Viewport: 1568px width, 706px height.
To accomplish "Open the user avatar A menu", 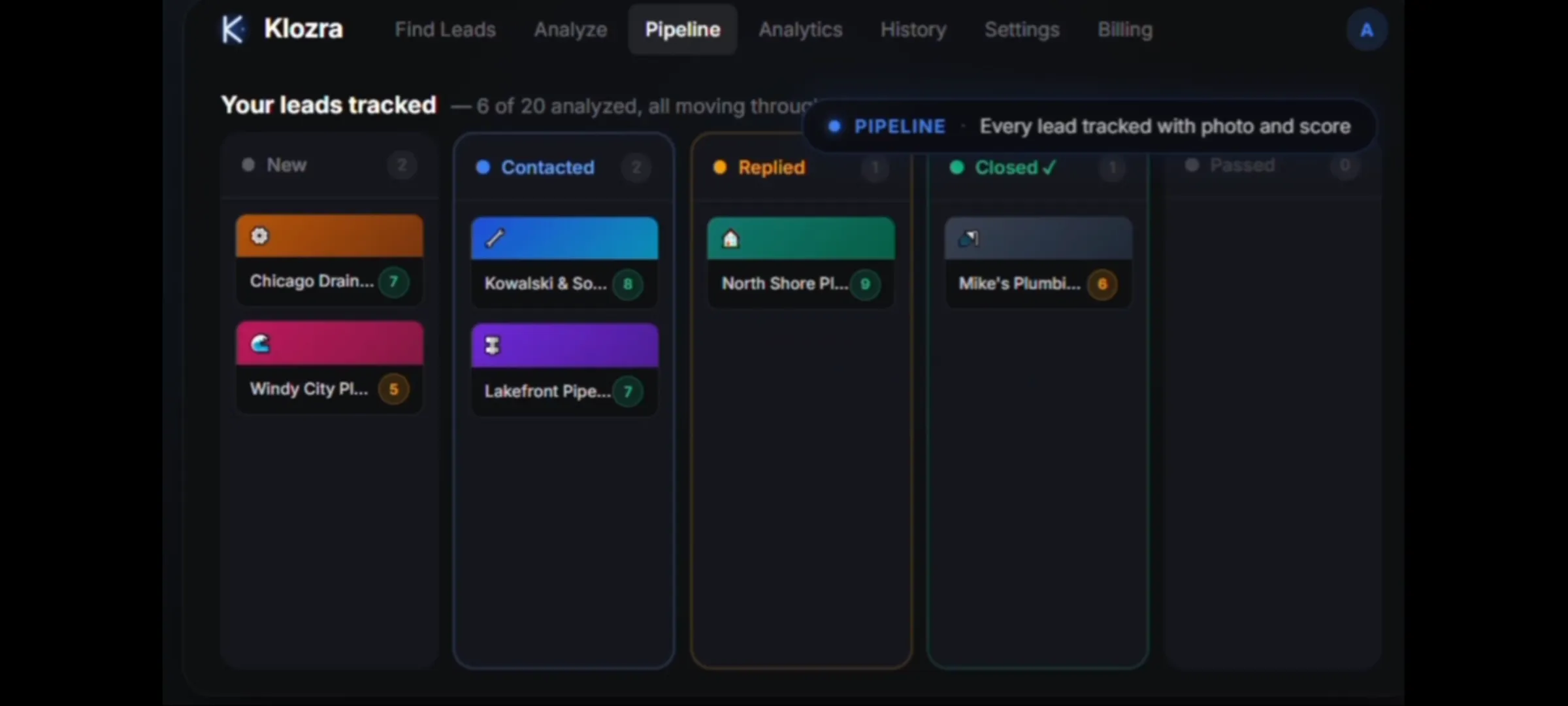I will [1367, 30].
